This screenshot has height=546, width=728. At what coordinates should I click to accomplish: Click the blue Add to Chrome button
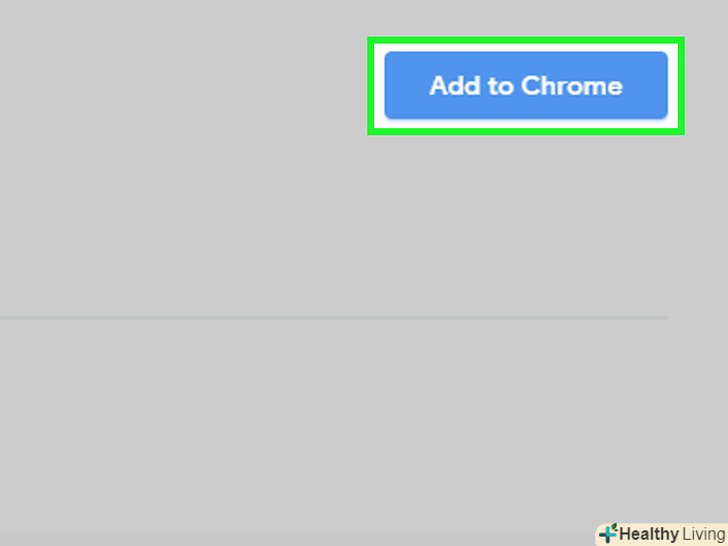click(x=526, y=85)
